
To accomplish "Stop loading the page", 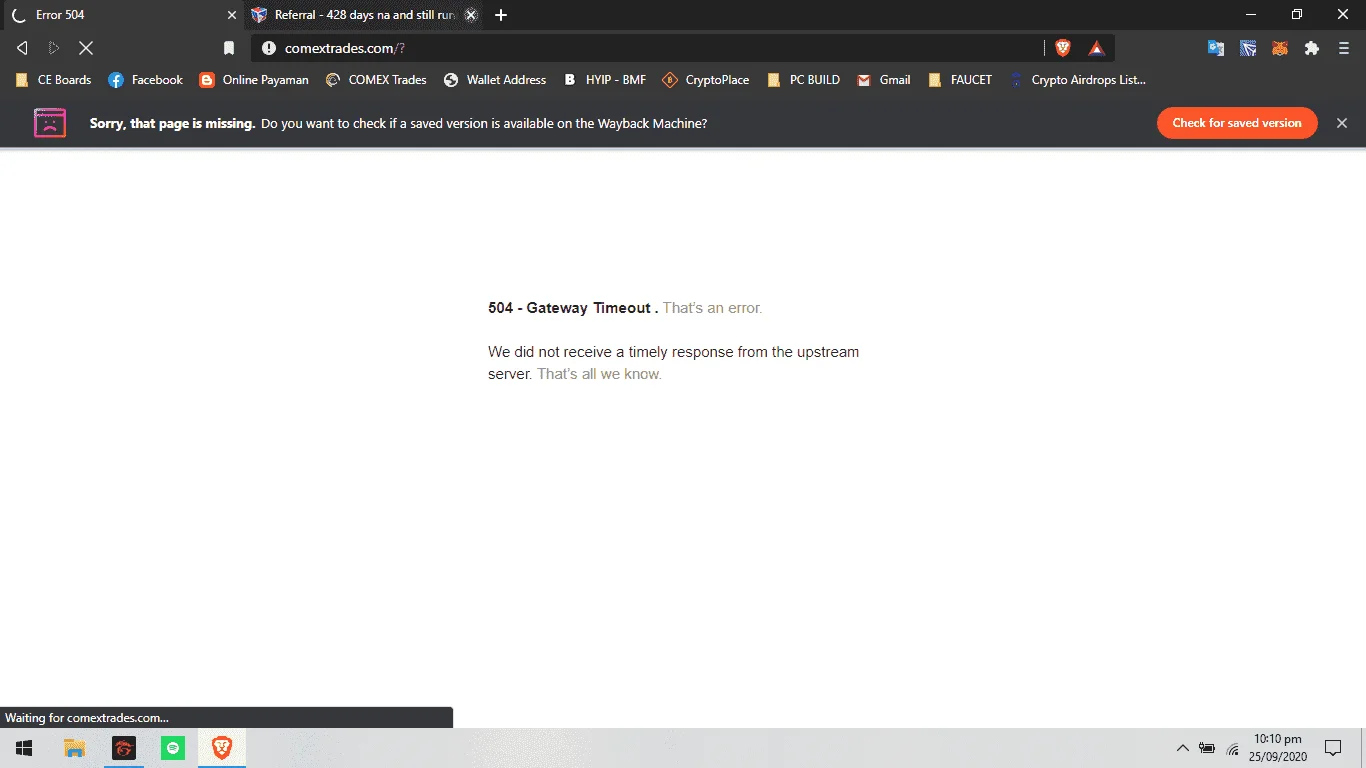I will click(86, 48).
